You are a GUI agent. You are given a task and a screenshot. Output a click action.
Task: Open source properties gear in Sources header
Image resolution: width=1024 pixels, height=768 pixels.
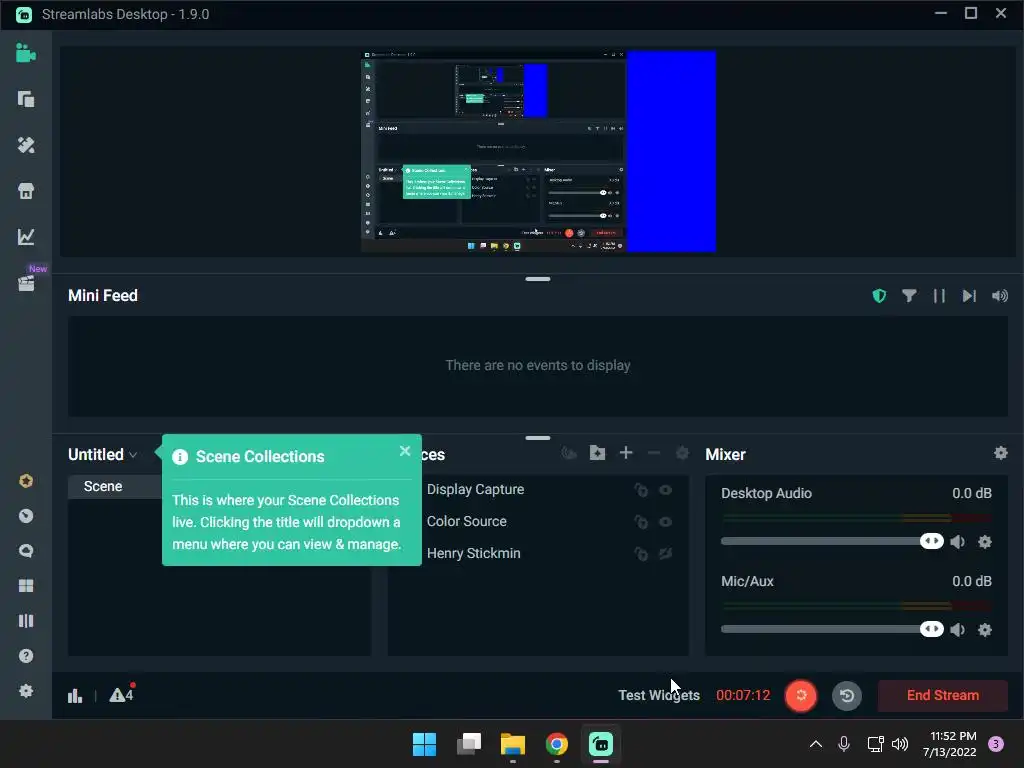pyautogui.click(x=682, y=453)
